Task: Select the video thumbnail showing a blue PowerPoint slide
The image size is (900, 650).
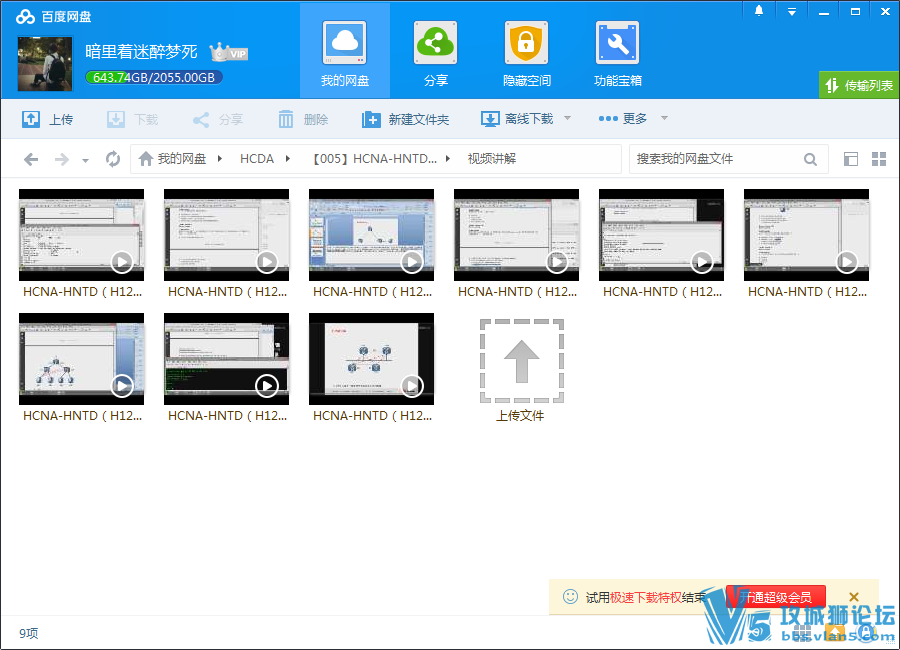Action: 371,235
